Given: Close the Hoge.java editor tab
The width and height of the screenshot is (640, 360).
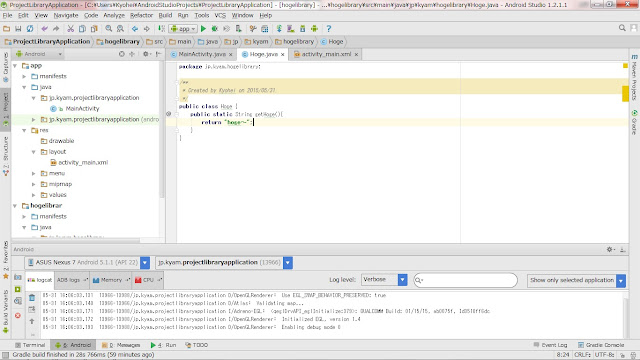Looking at the screenshot, I should [282, 54].
